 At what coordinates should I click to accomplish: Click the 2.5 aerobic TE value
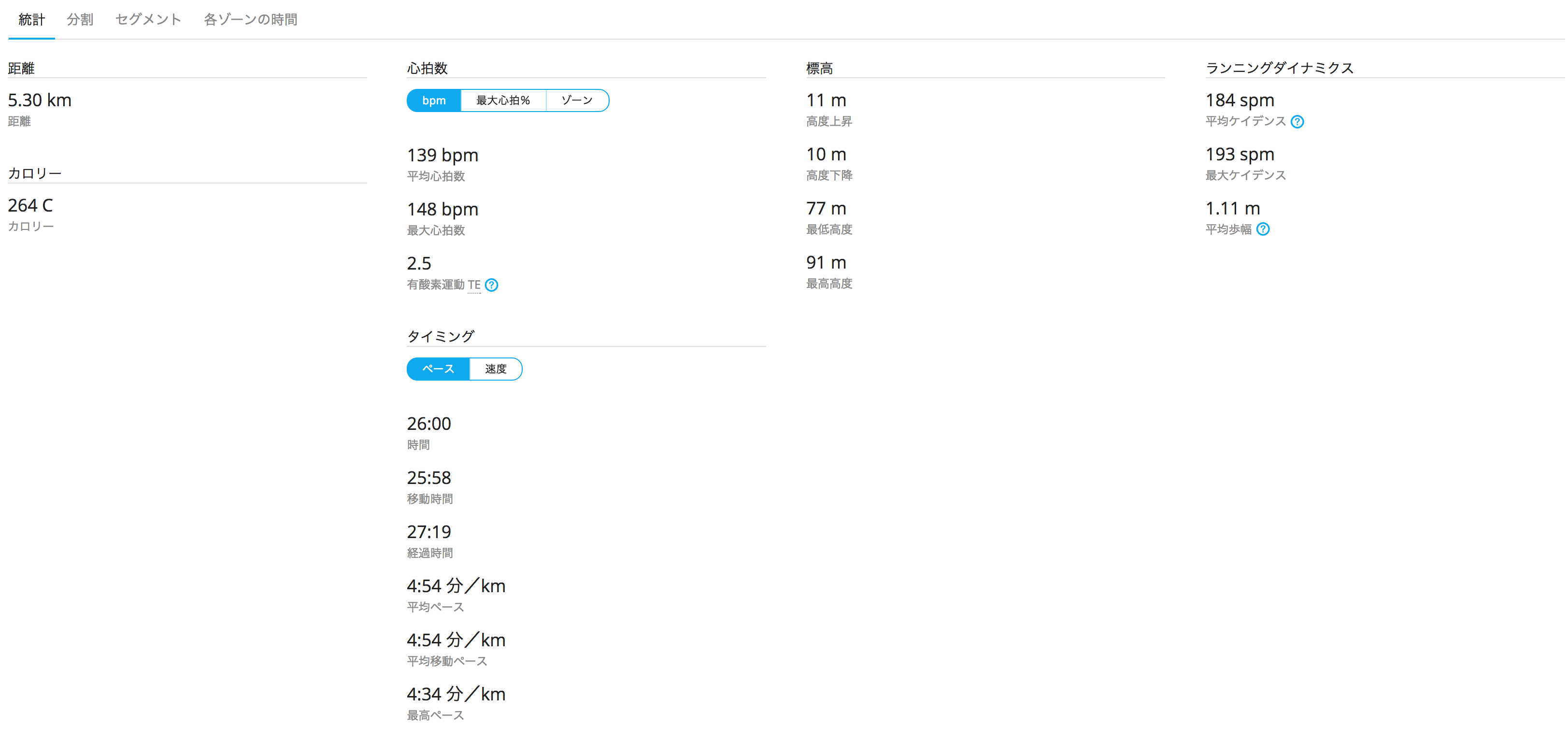tap(419, 264)
